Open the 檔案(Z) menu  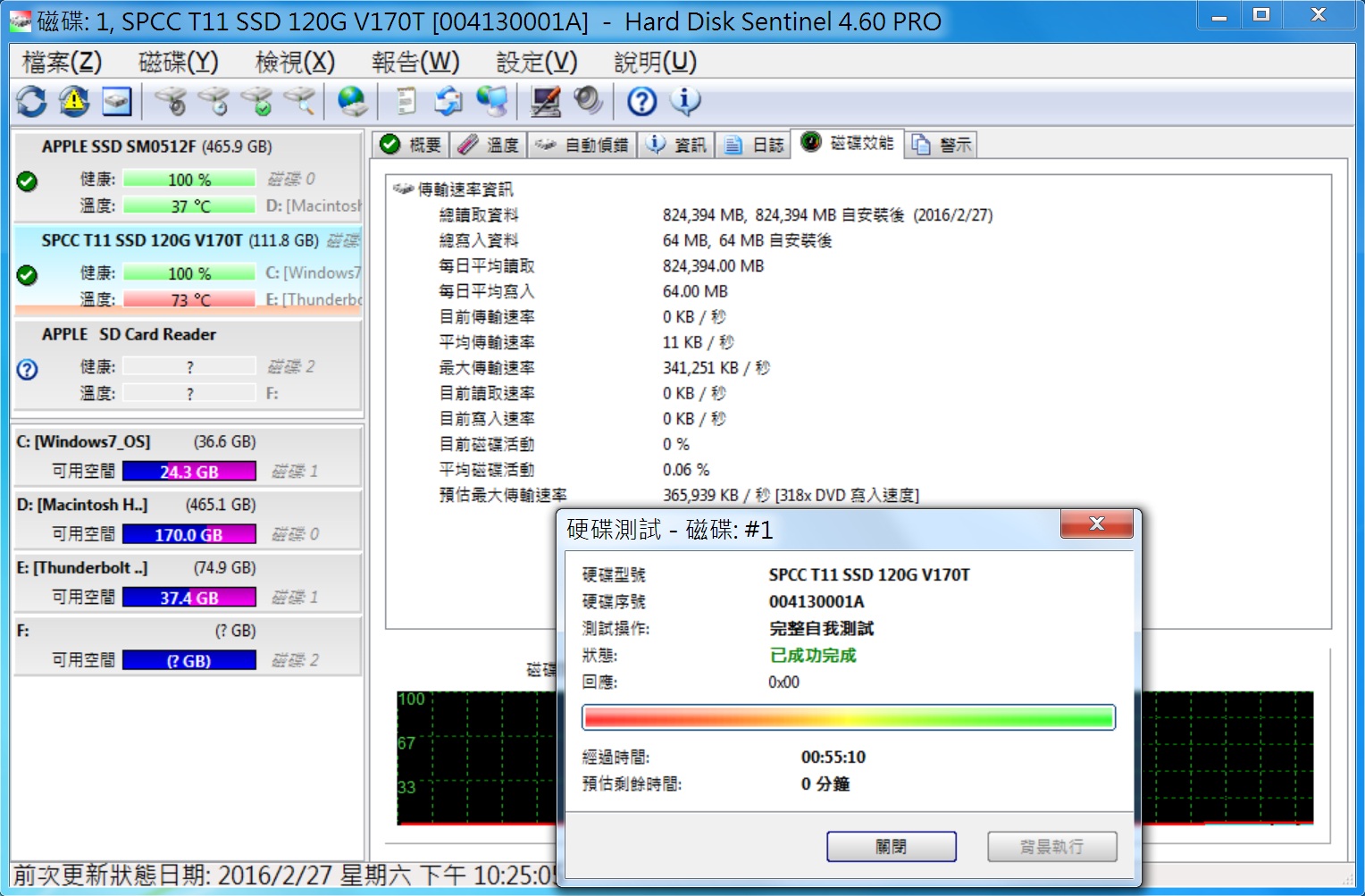[x=62, y=62]
